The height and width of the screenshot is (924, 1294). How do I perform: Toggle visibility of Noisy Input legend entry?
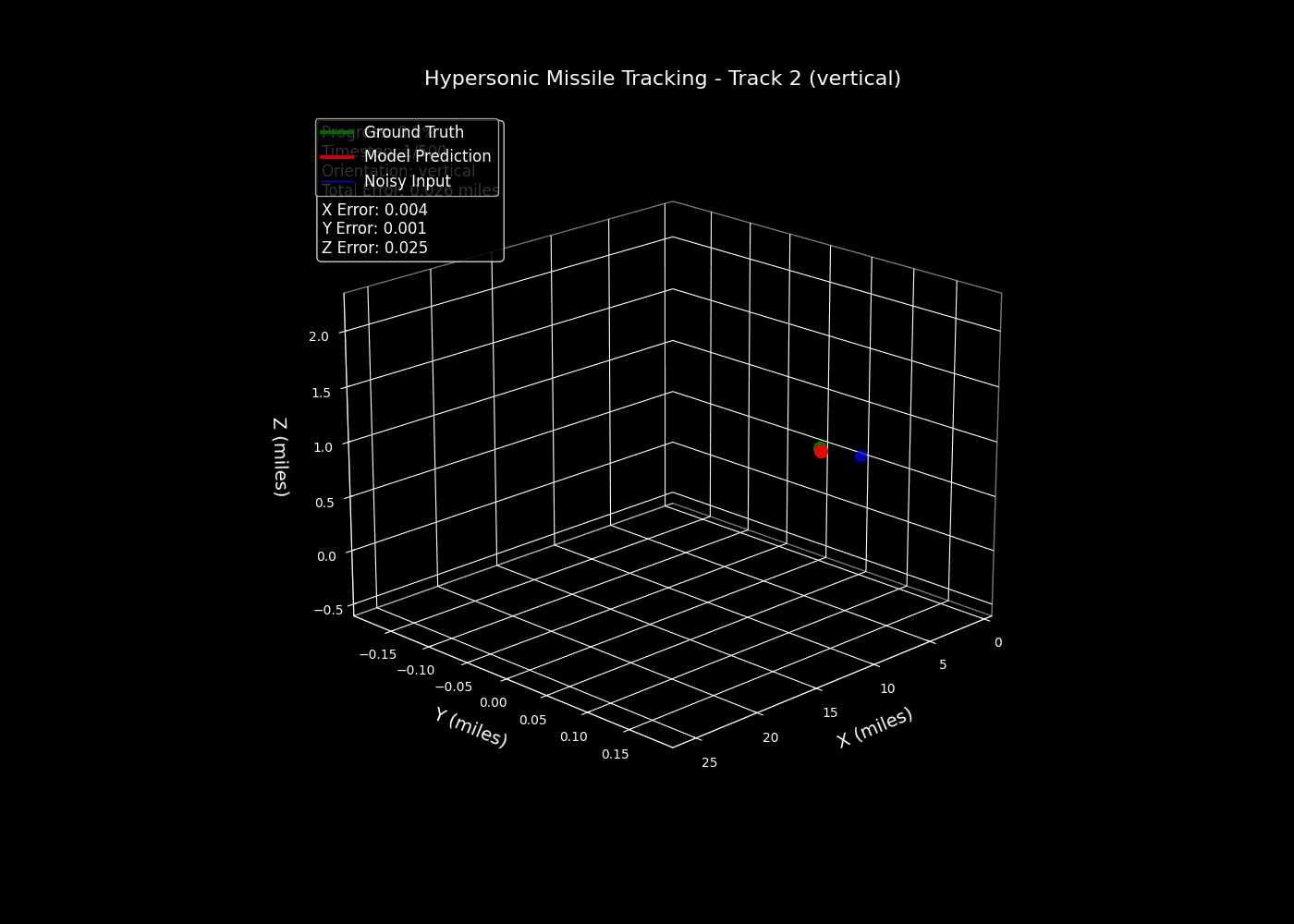coord(407,180)
